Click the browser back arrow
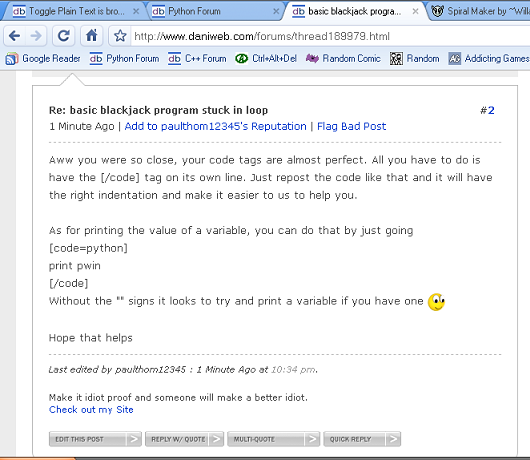The width and height of the screenshot is (530, 460). [15, 35]
